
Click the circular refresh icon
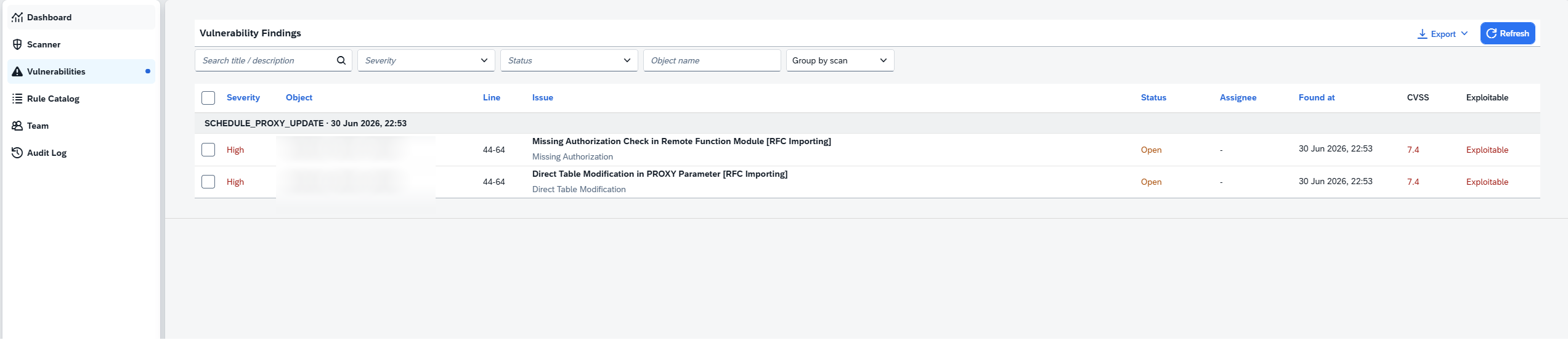coord(1492,33)
